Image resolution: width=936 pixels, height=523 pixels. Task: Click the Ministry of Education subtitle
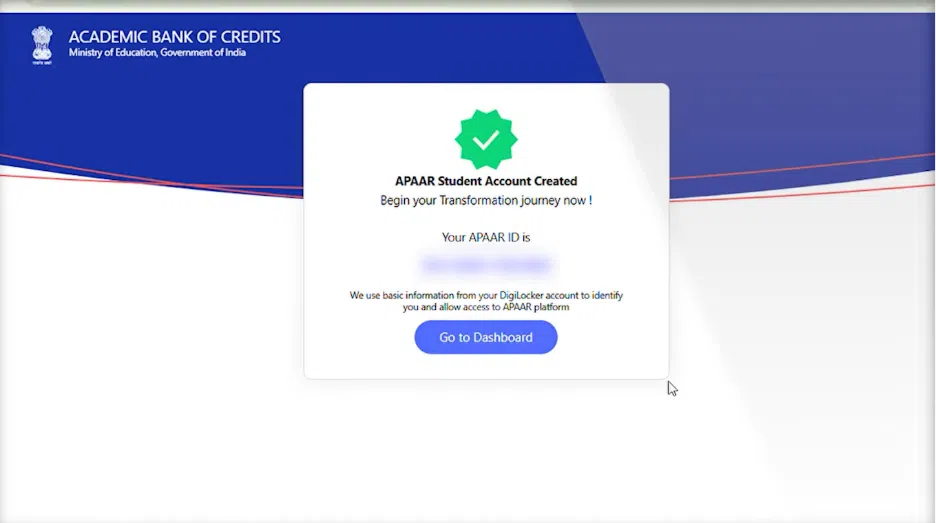click(157, 53)
